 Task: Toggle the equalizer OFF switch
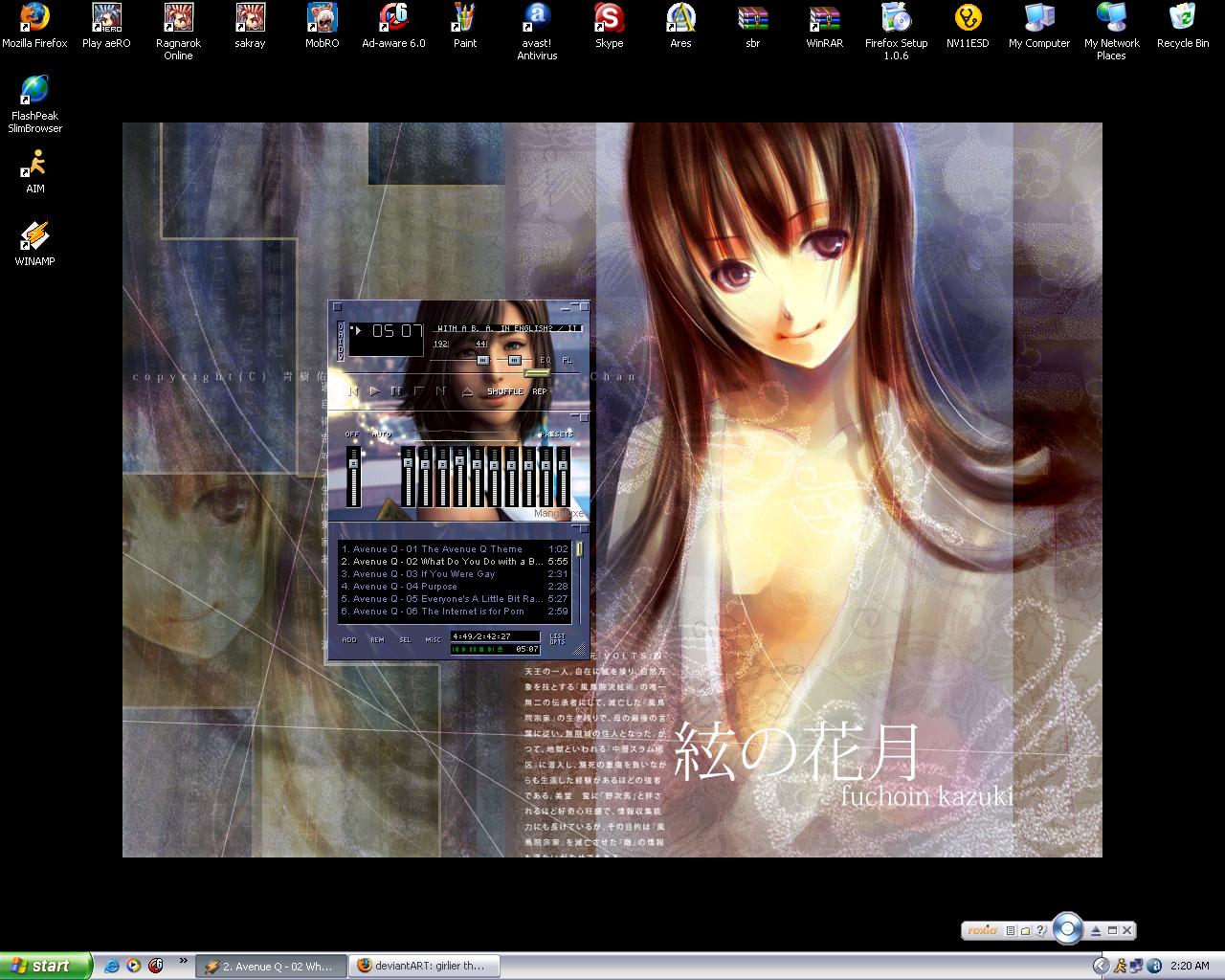click(352, 434)
